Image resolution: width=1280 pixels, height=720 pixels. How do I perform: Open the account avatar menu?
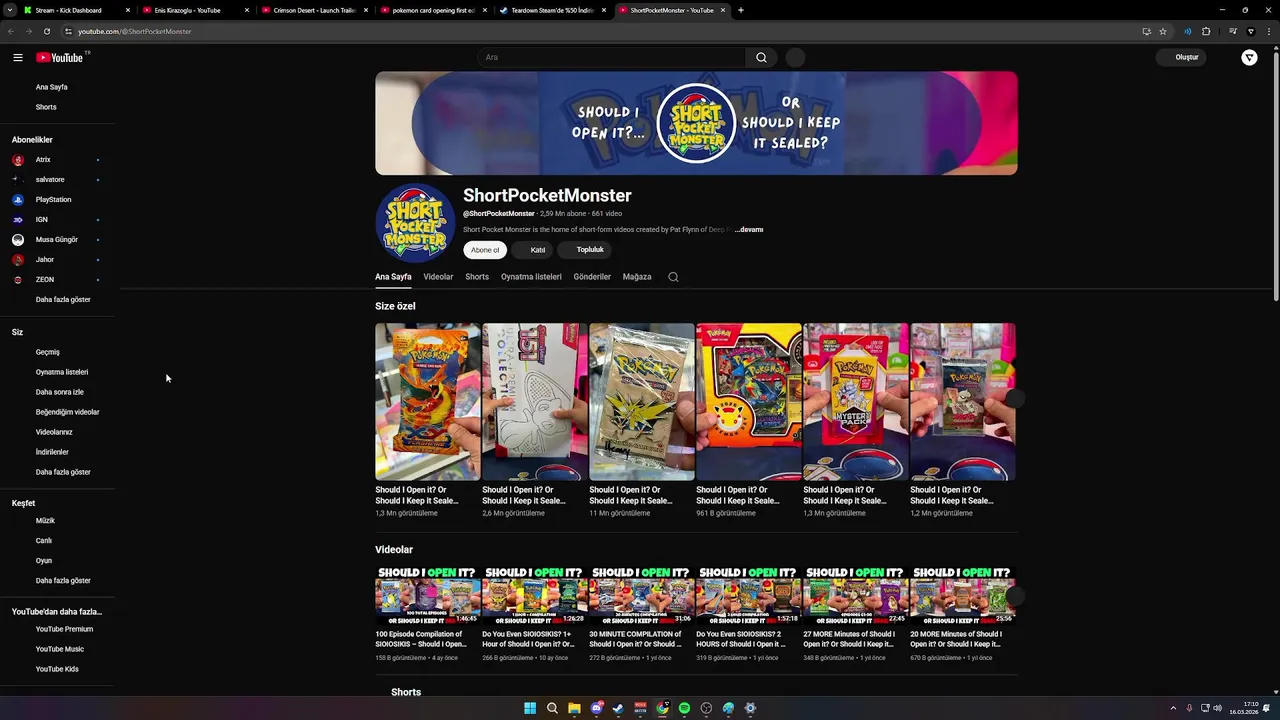point(1249,58)
